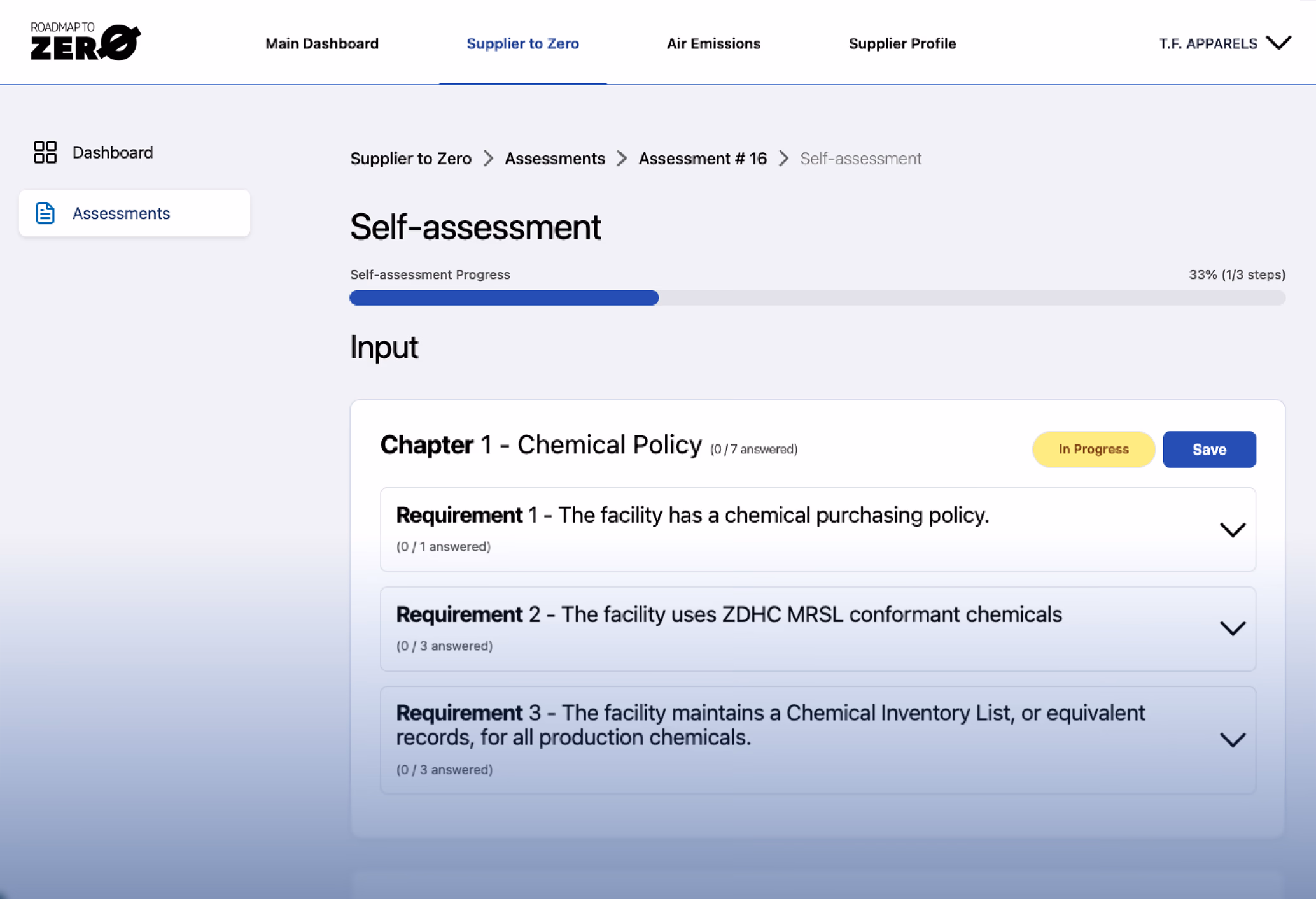Open the Main Dashboard tab
This screenshot has height=899, width=1316.
pyautogui.click(x=322, y=43)
